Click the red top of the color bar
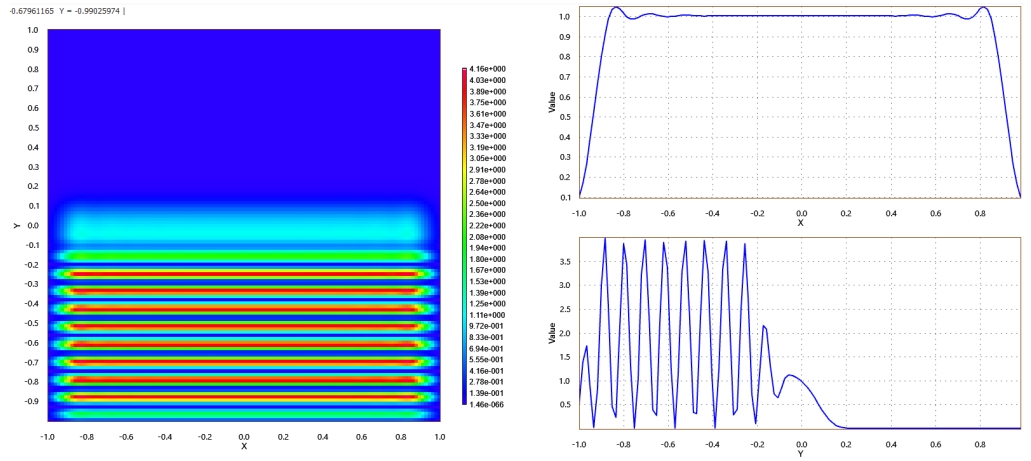This screenshot has width=1031, height=461. click(464, 72)
